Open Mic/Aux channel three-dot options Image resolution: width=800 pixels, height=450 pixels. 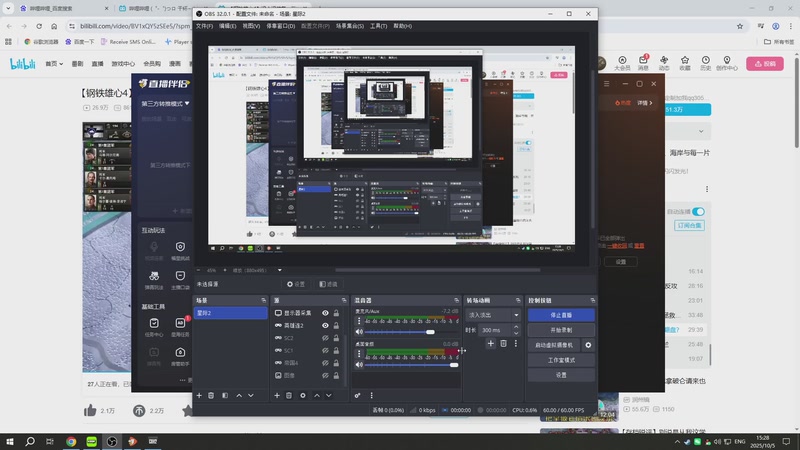click(359, 321)
